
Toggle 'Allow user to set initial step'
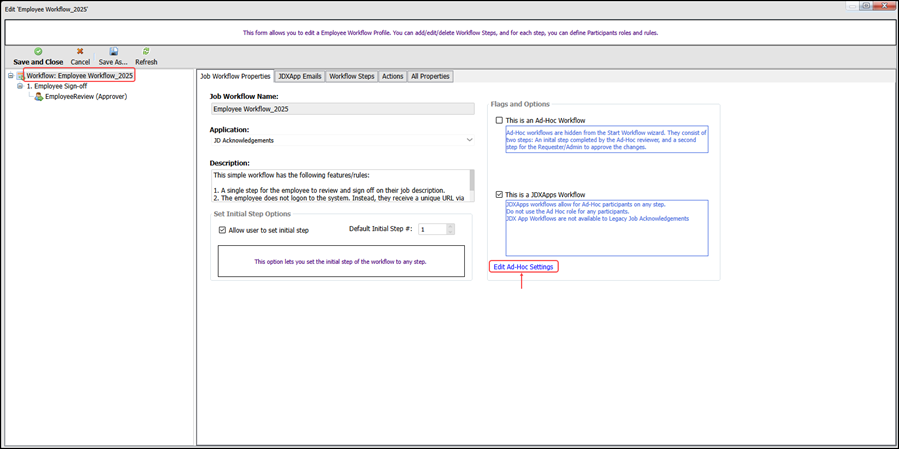[x=223, y=230]
